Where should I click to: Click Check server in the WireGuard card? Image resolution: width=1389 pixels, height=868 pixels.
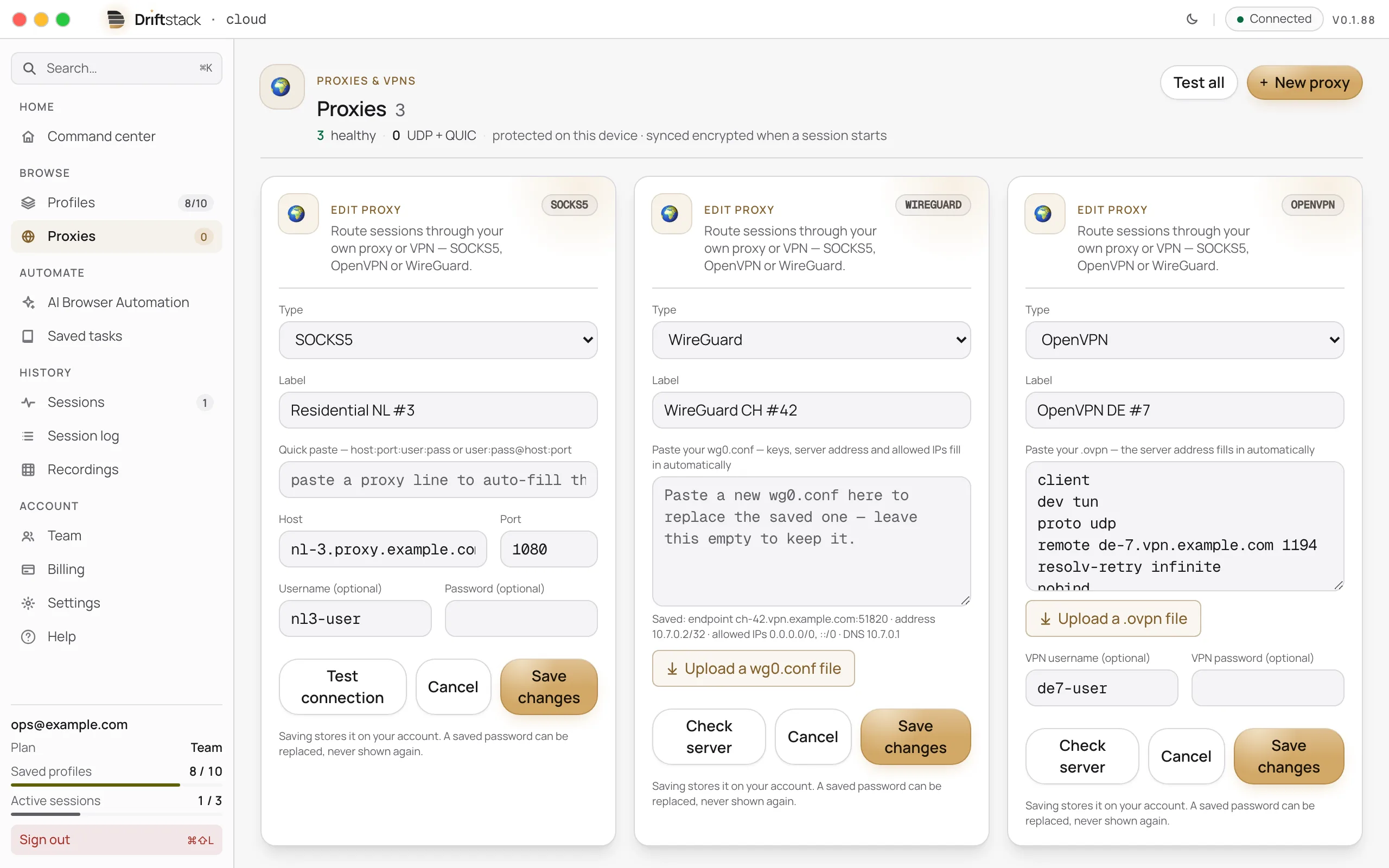click(709, 737)
